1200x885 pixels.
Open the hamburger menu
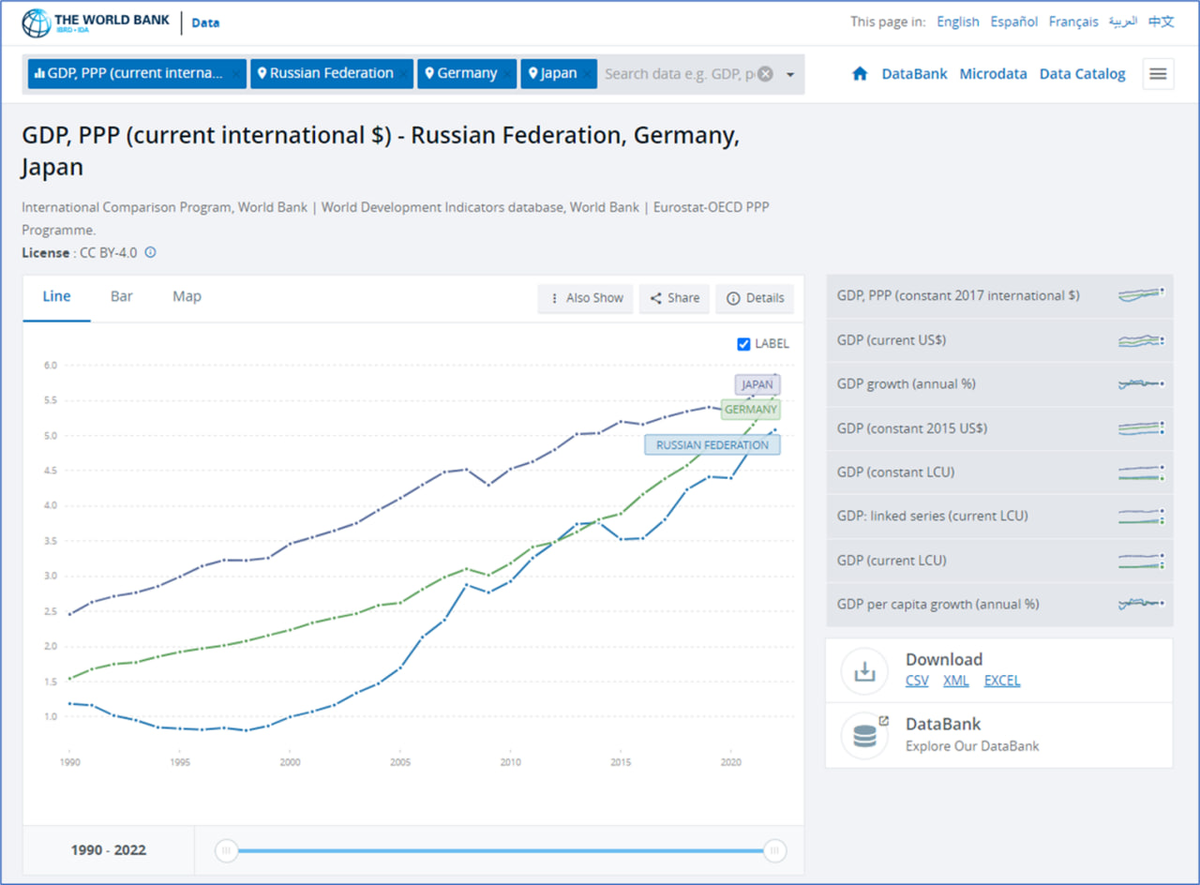1158,73
